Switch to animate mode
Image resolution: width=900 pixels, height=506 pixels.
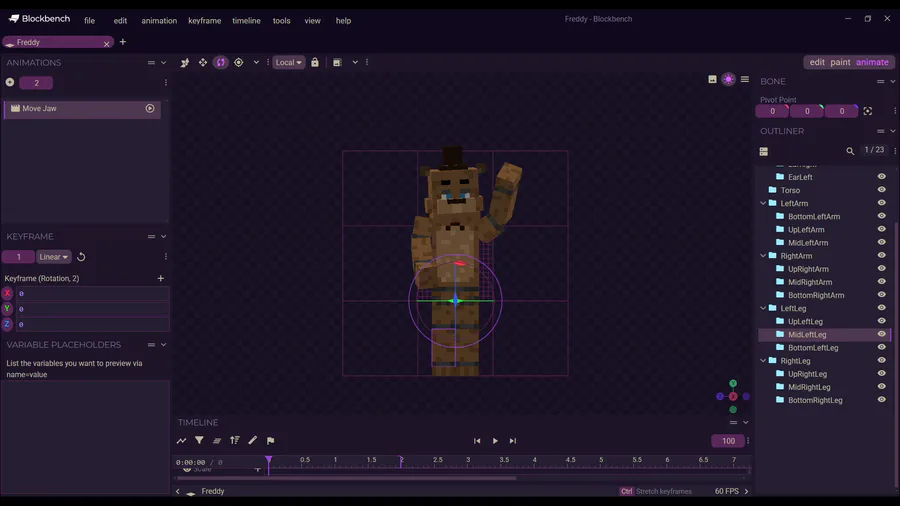(x=872, y=62)
